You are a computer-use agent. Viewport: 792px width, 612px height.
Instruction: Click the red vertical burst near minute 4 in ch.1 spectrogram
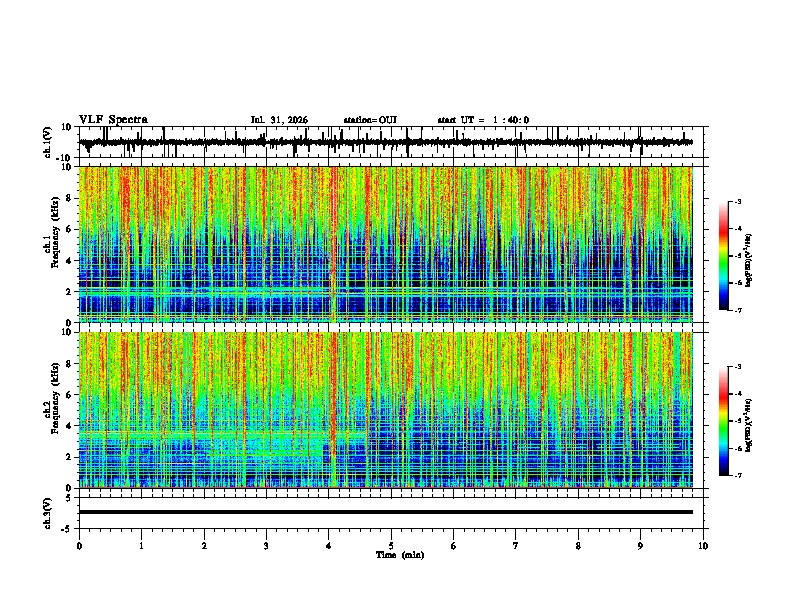tap(333, 242)
